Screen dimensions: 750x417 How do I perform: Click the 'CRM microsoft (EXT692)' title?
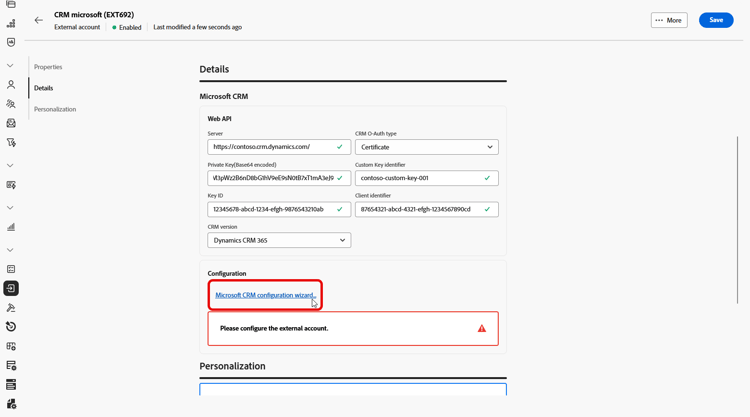coord(94,15)
